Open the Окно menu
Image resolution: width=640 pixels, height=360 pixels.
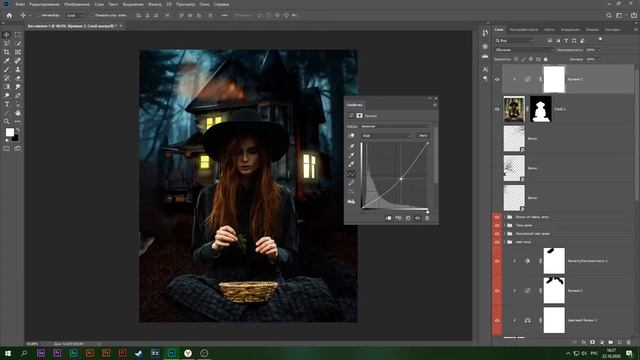click(x=204, y=4)
